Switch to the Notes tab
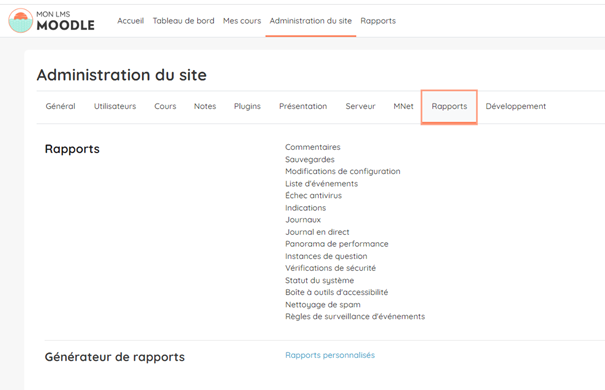The image size is (605, 390). [x=205, y=106]
